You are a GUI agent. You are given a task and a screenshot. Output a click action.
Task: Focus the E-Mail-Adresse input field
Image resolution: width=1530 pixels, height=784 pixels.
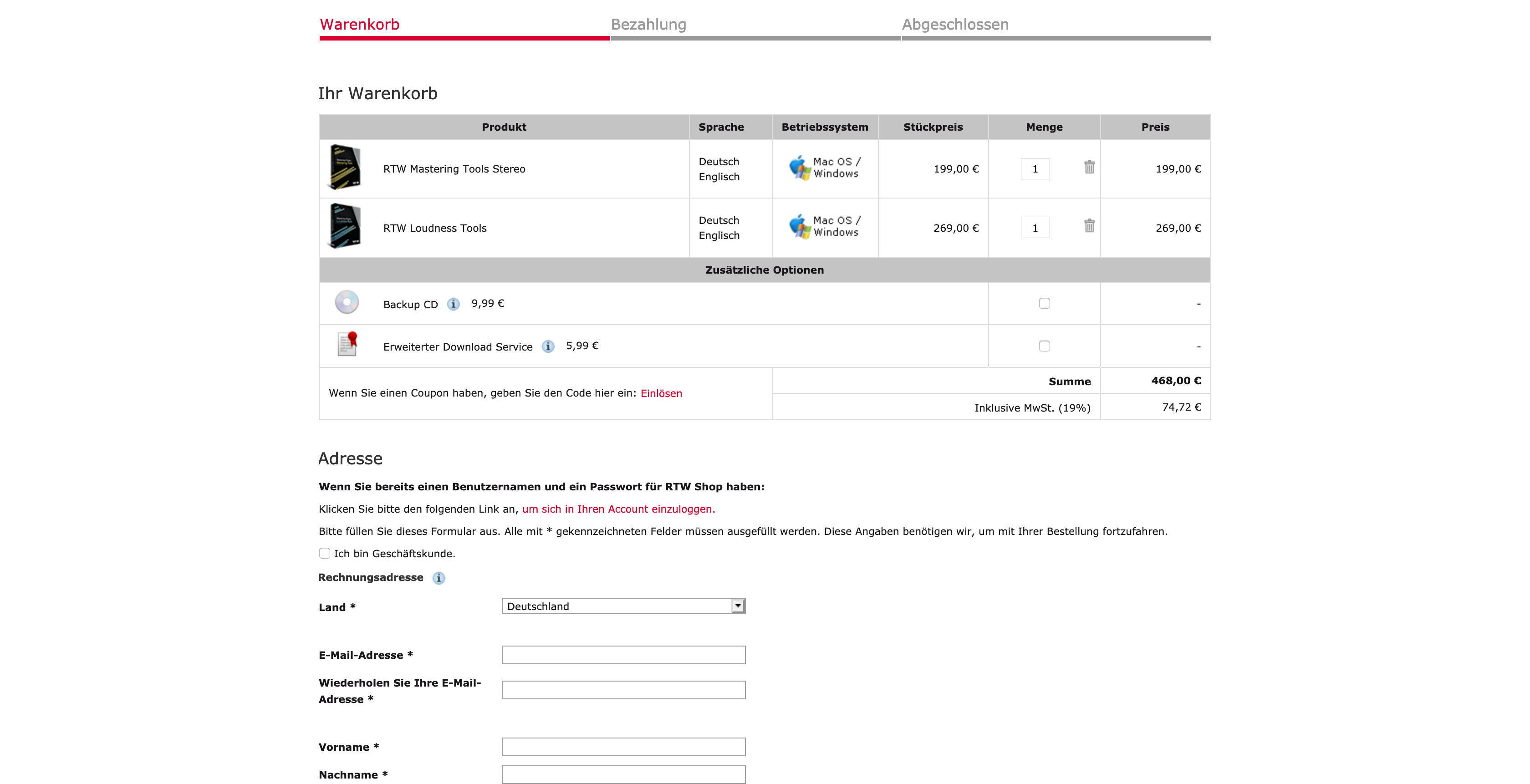coord(623,655)
